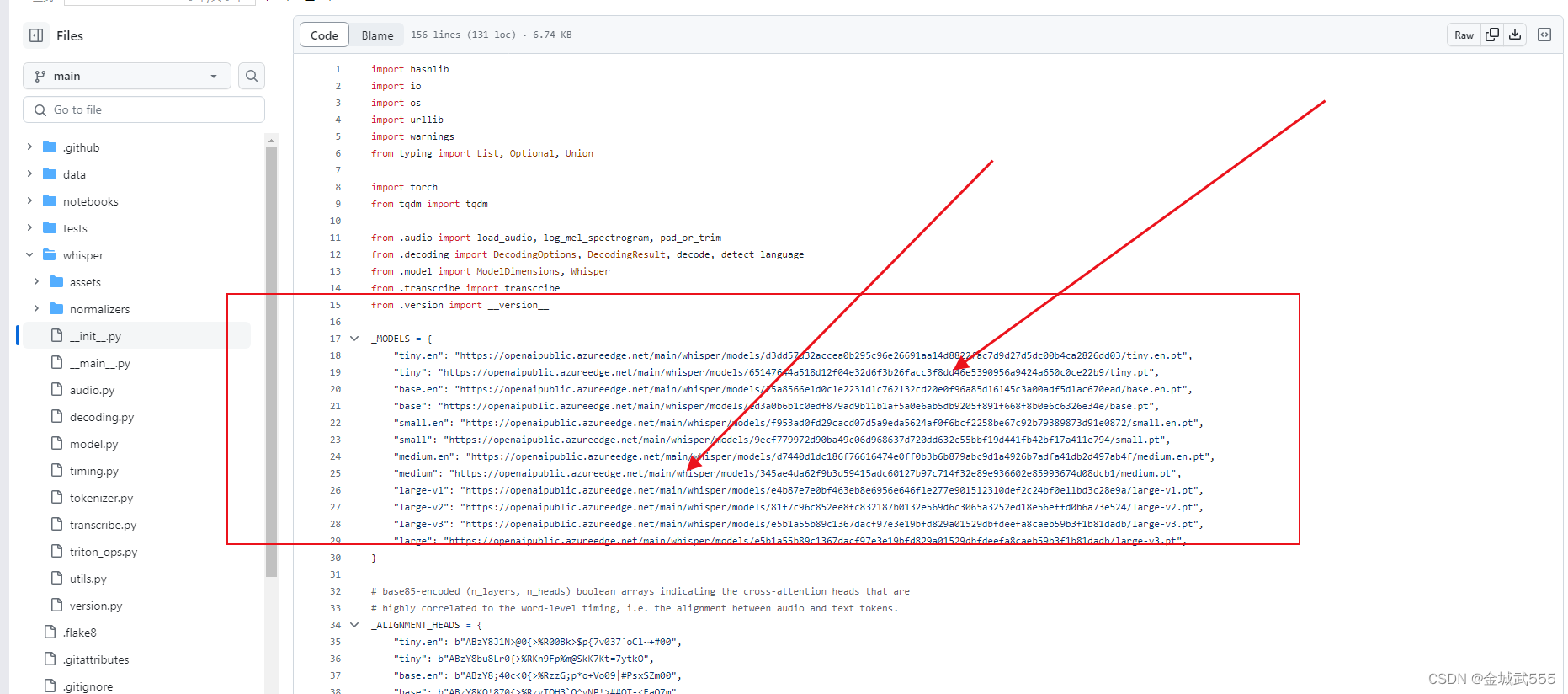Open the notebooks folder

(x=90, y=201)
